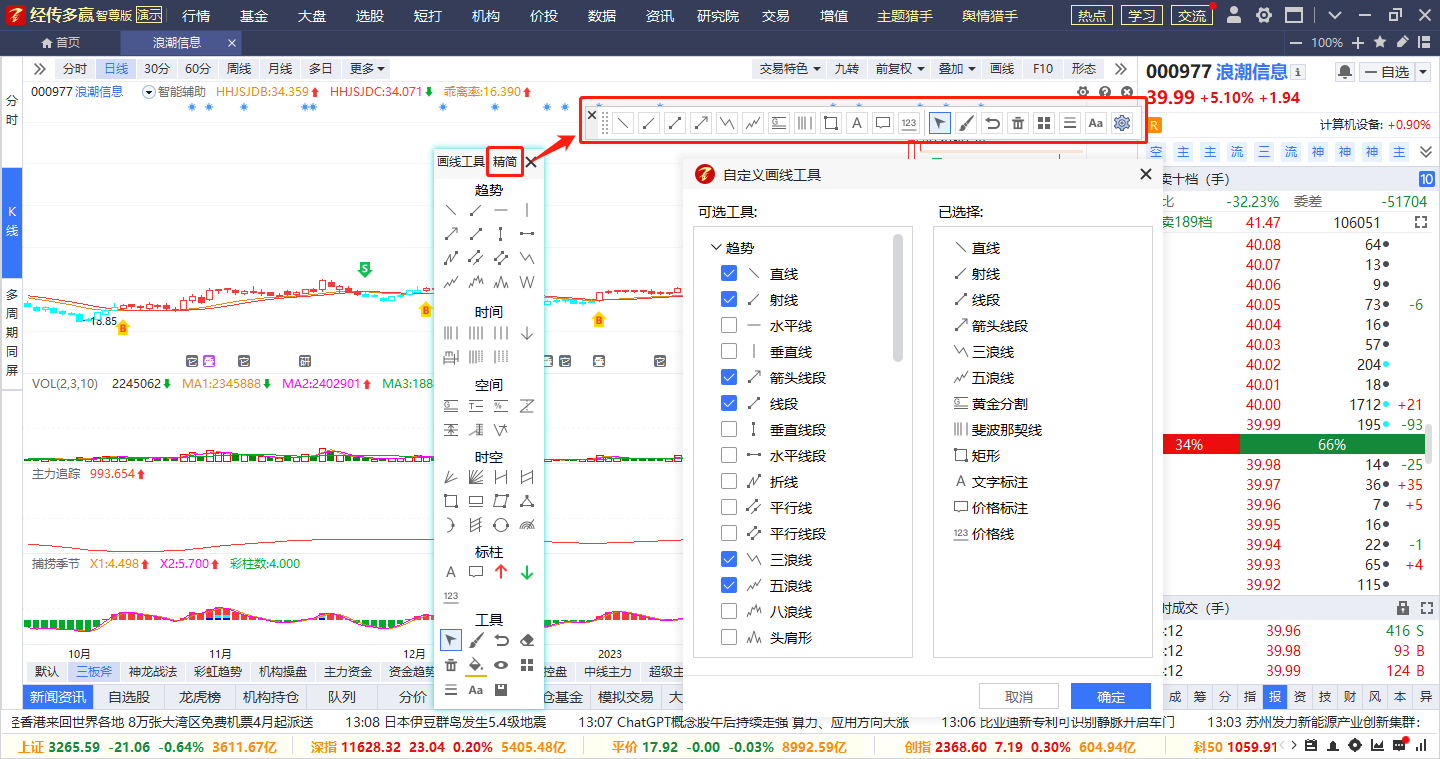Collapse the 趋势 group in available tools
Screen dimensions: 1440x759
point(715,247)
